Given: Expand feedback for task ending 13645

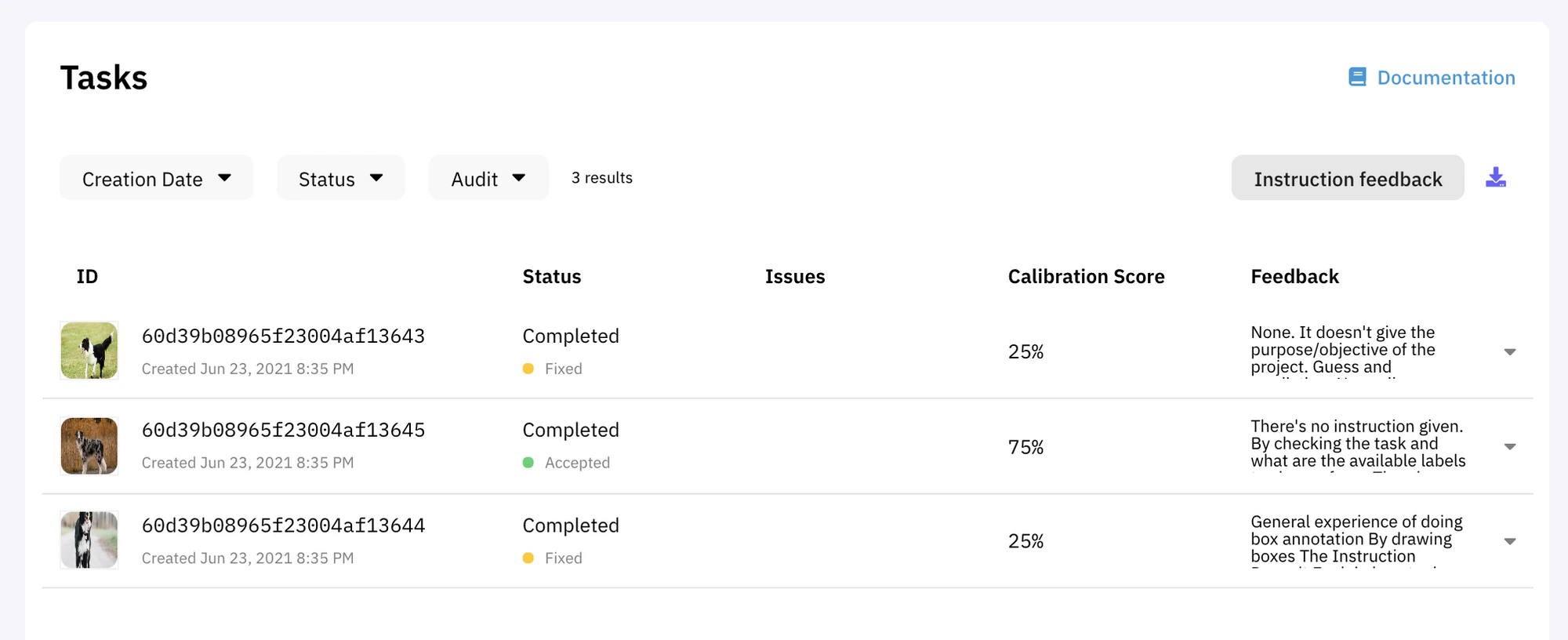Looking at the screenshot, I should pyautogui.click(x=1510, y=446).
